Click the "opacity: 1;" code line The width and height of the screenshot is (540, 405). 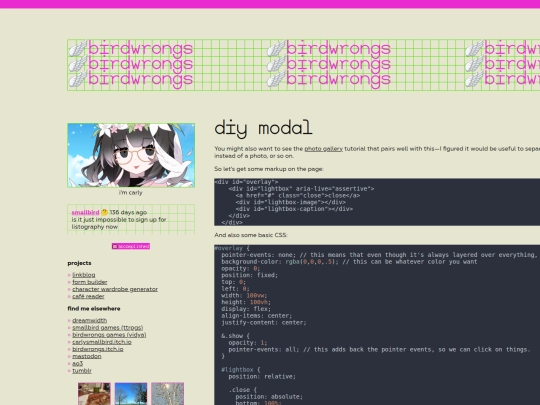coord(248,343)
